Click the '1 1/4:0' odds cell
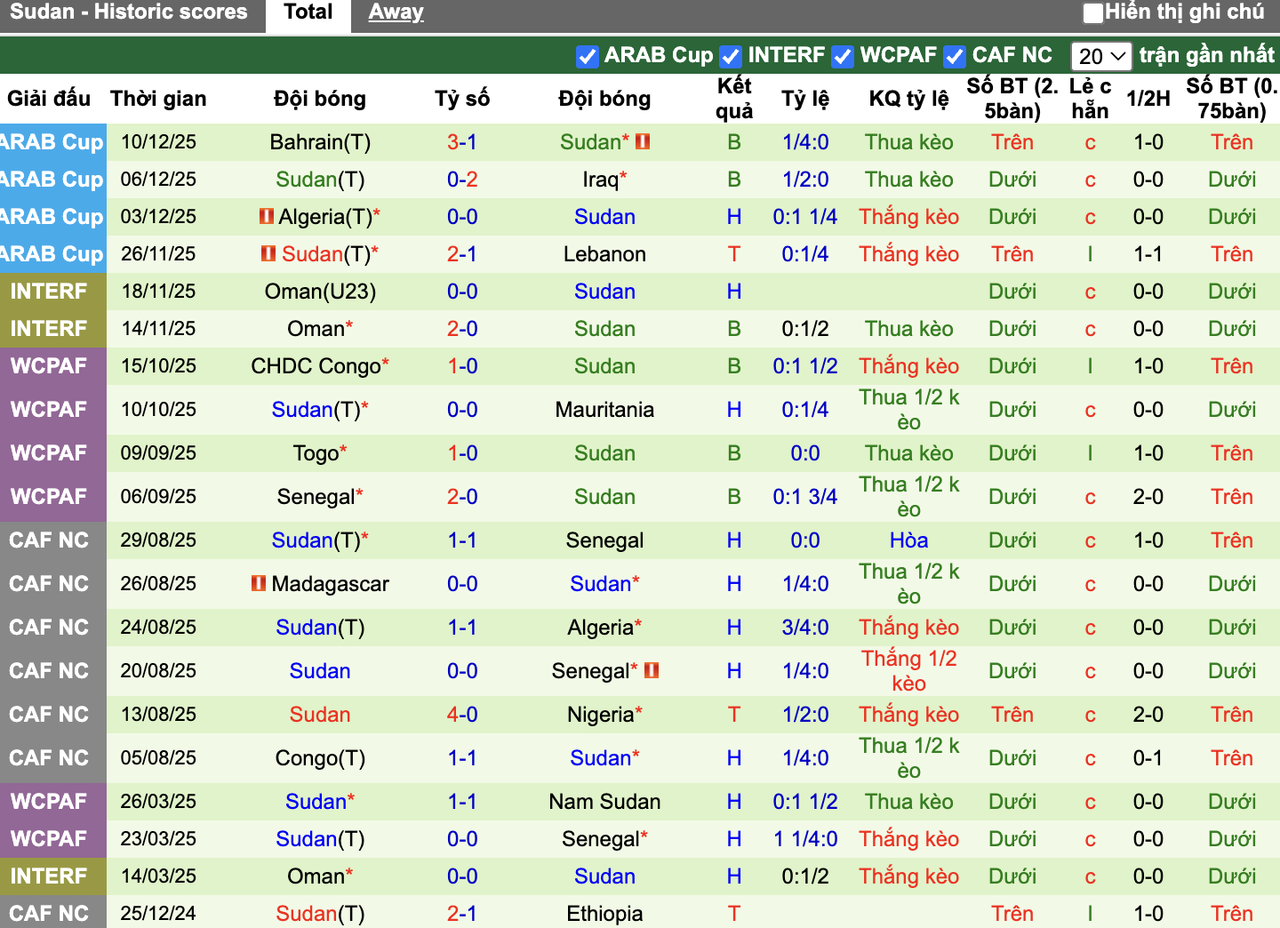Viewport: 1280px width, 928px height. click(x=805, y=839)
